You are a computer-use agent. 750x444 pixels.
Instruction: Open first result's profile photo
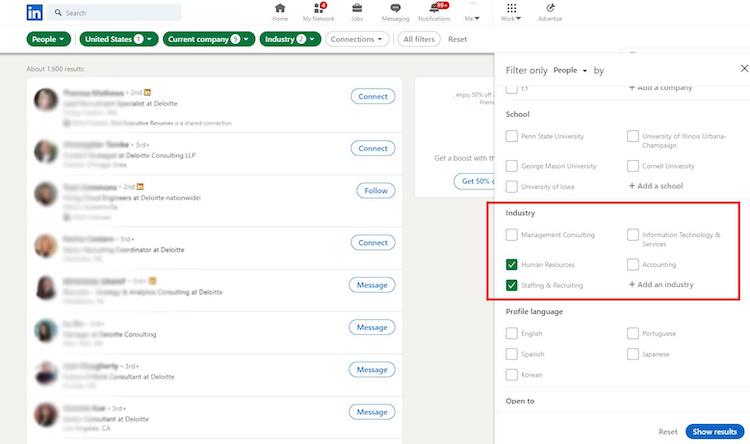pyautogui.click(x=46, y=100)
